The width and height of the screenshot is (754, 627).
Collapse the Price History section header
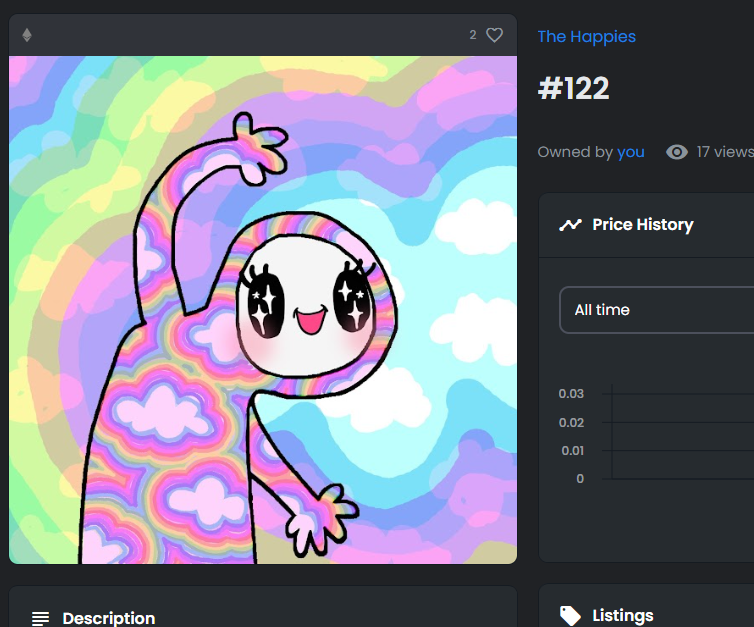point(646,225)
